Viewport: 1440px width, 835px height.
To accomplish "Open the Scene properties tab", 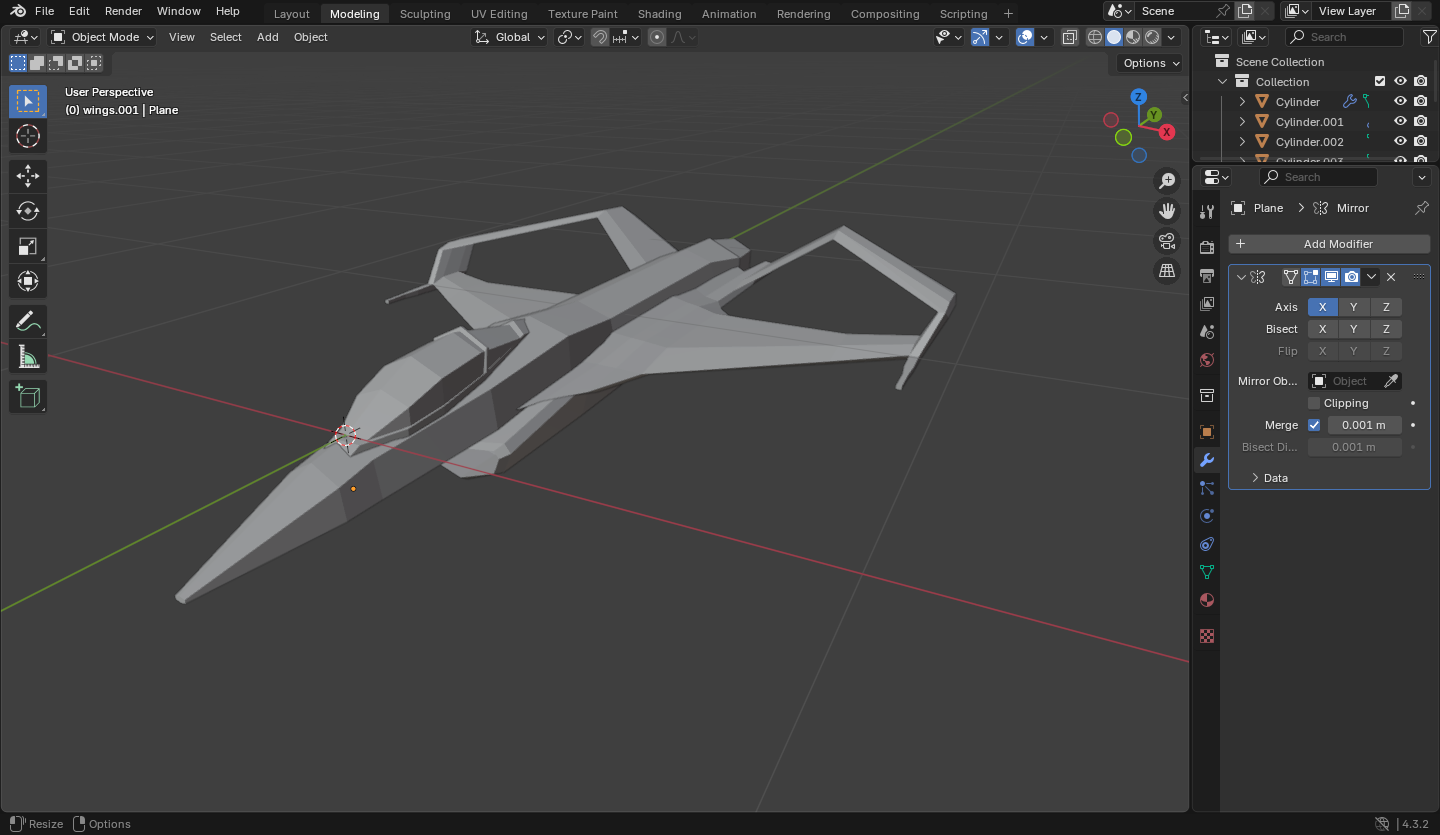I will 1207,331.
